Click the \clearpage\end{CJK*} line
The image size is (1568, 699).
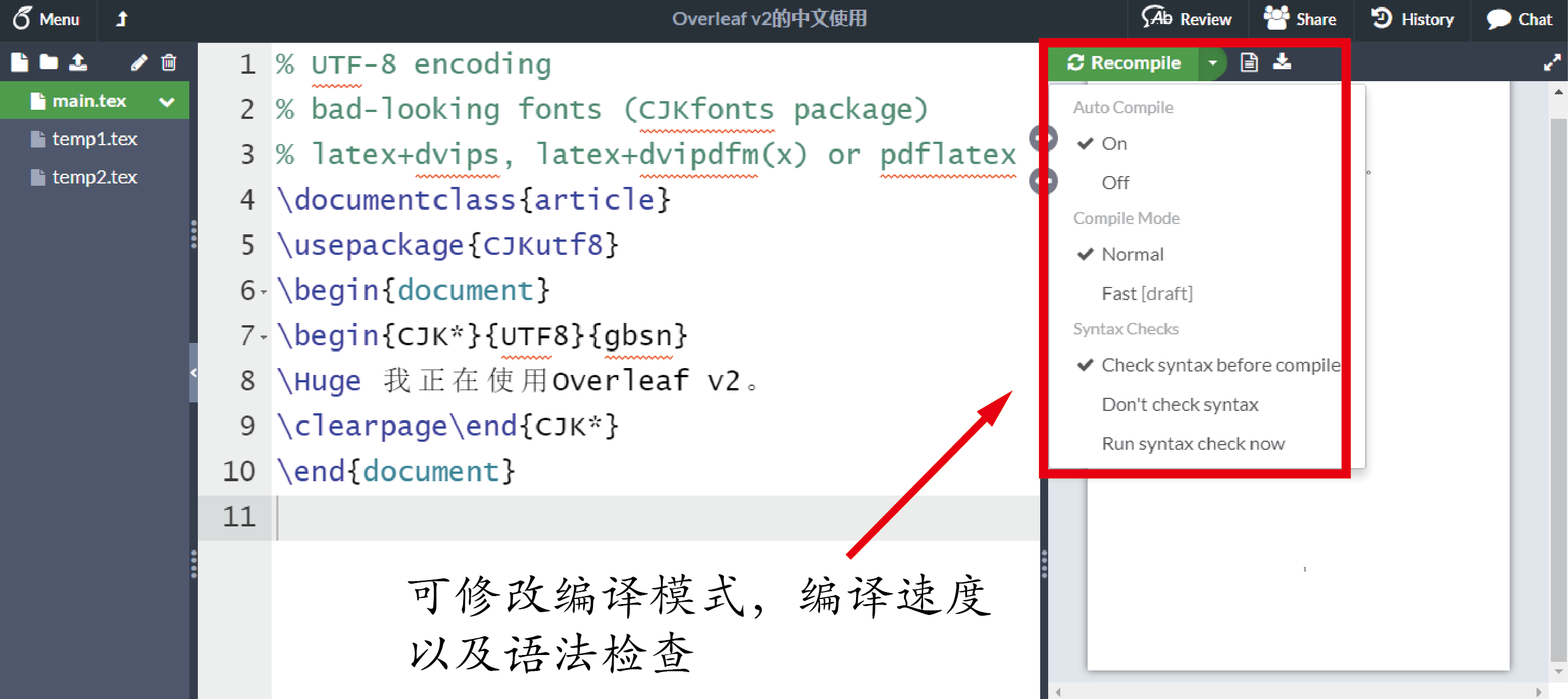(x=447, y=426)
